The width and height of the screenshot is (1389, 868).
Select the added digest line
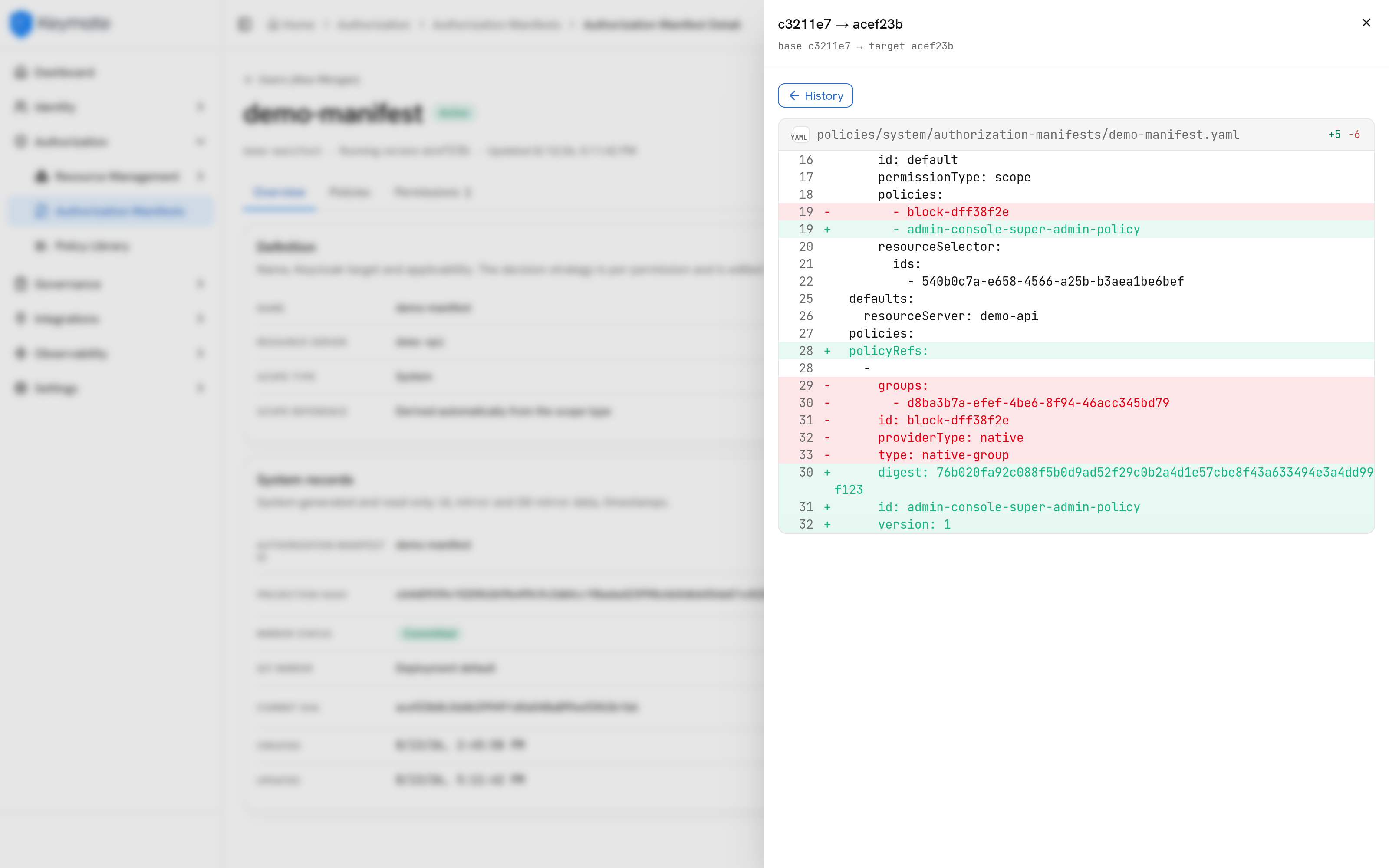(x=1076, y=480)
